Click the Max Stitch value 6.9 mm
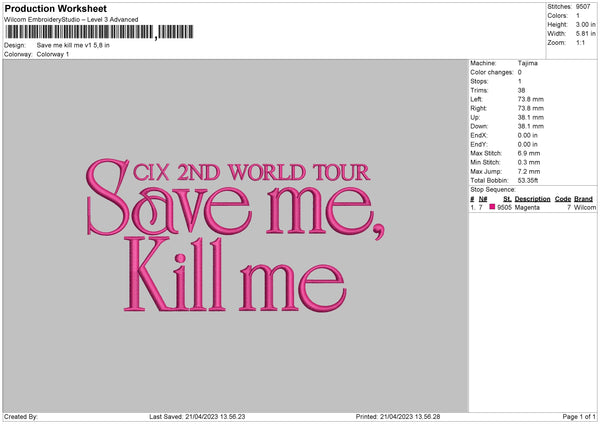This screenshot has width=600, height=424. click(x=529, y=153)
